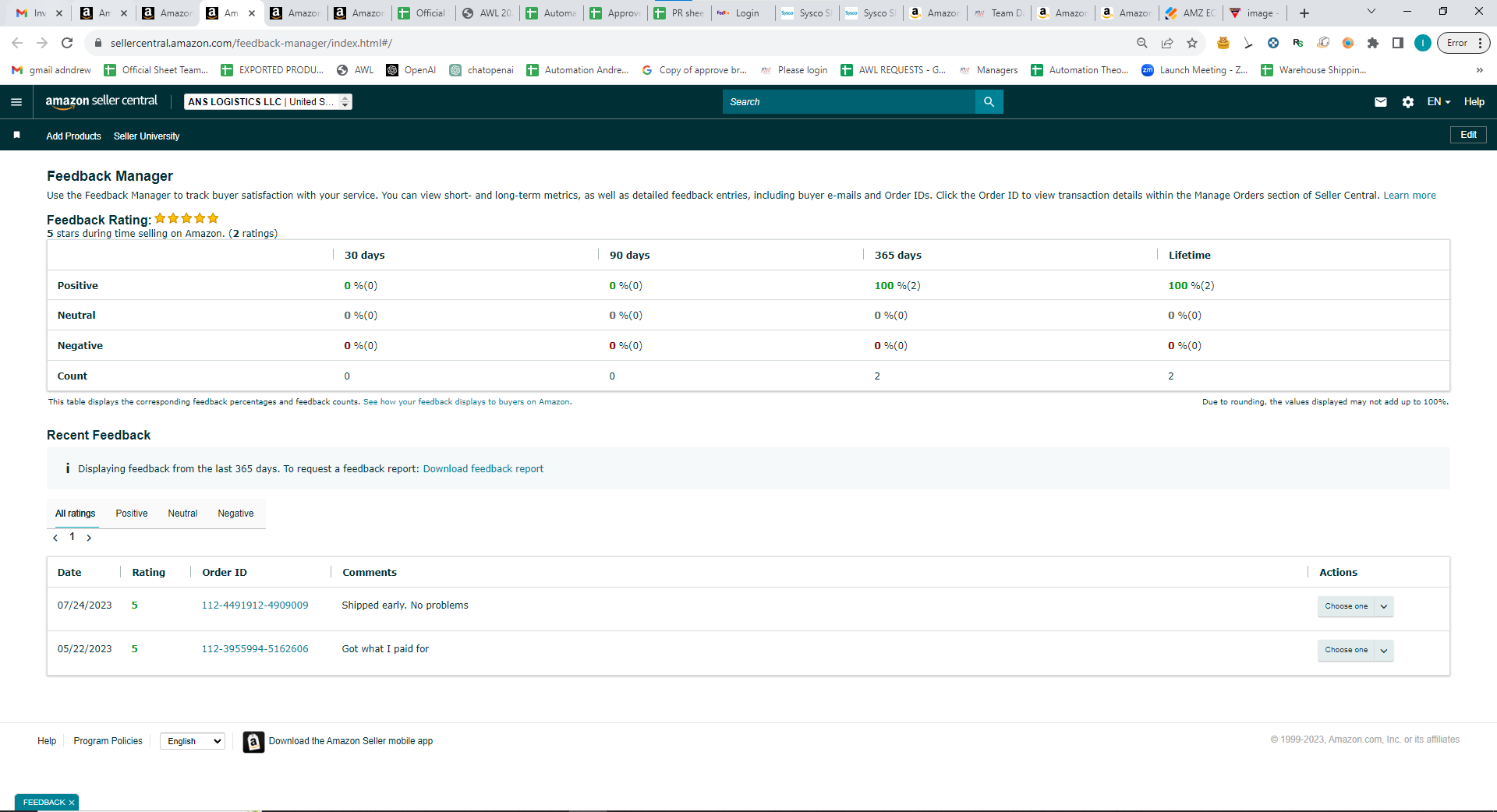
Task: Follow the Learn more link
Action: (x=1409, y=196)
